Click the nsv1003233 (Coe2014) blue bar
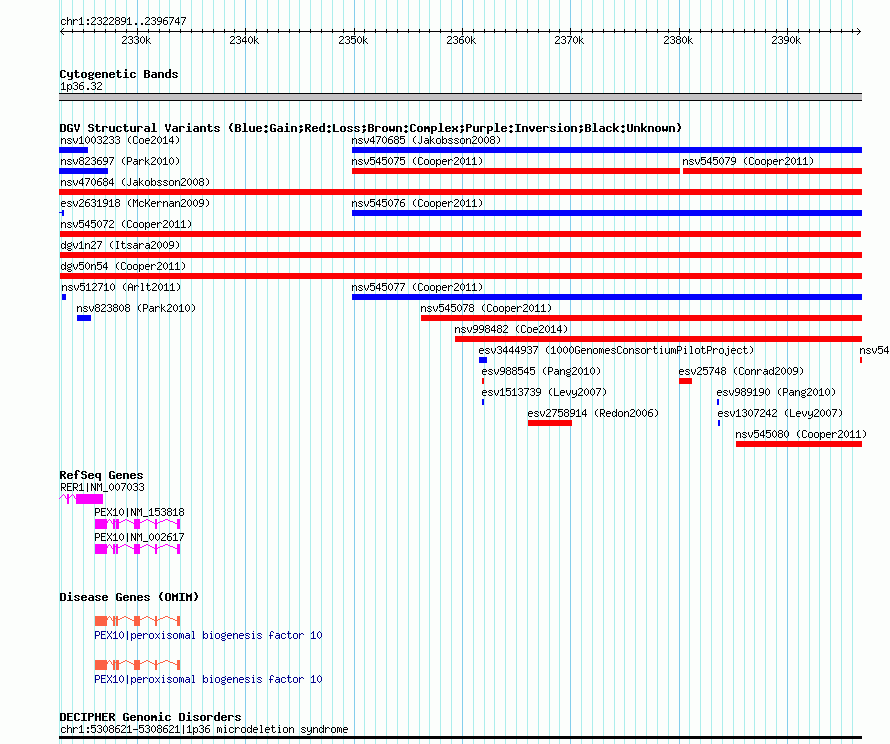 click(x=74, y=150)
